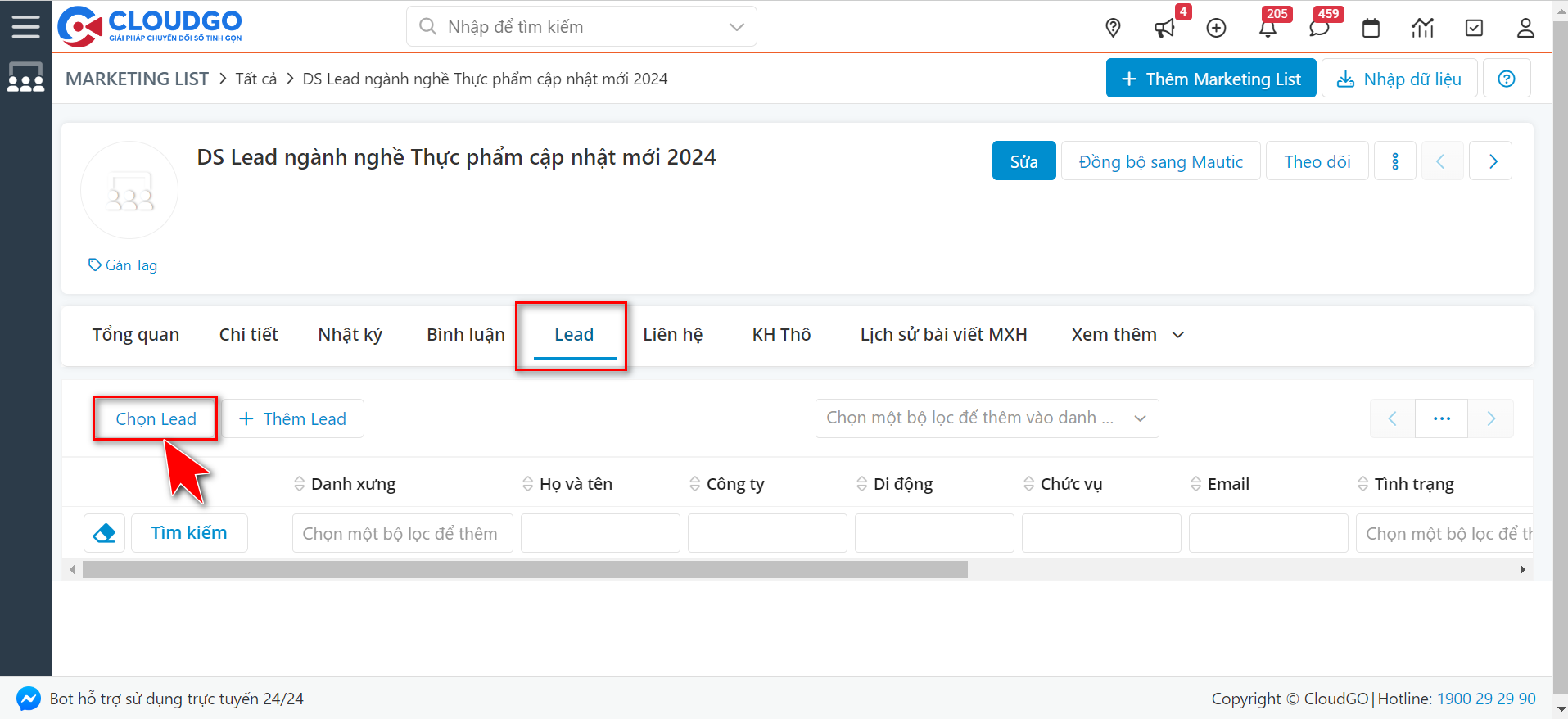Click the horizontal table scrollbar
The image size is (1568, 719).
pos(524,569)
